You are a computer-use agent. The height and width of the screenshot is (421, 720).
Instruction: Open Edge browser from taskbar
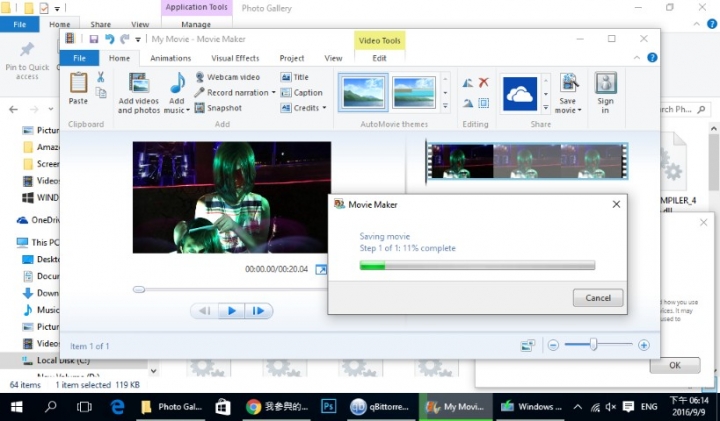pos(118,407)
